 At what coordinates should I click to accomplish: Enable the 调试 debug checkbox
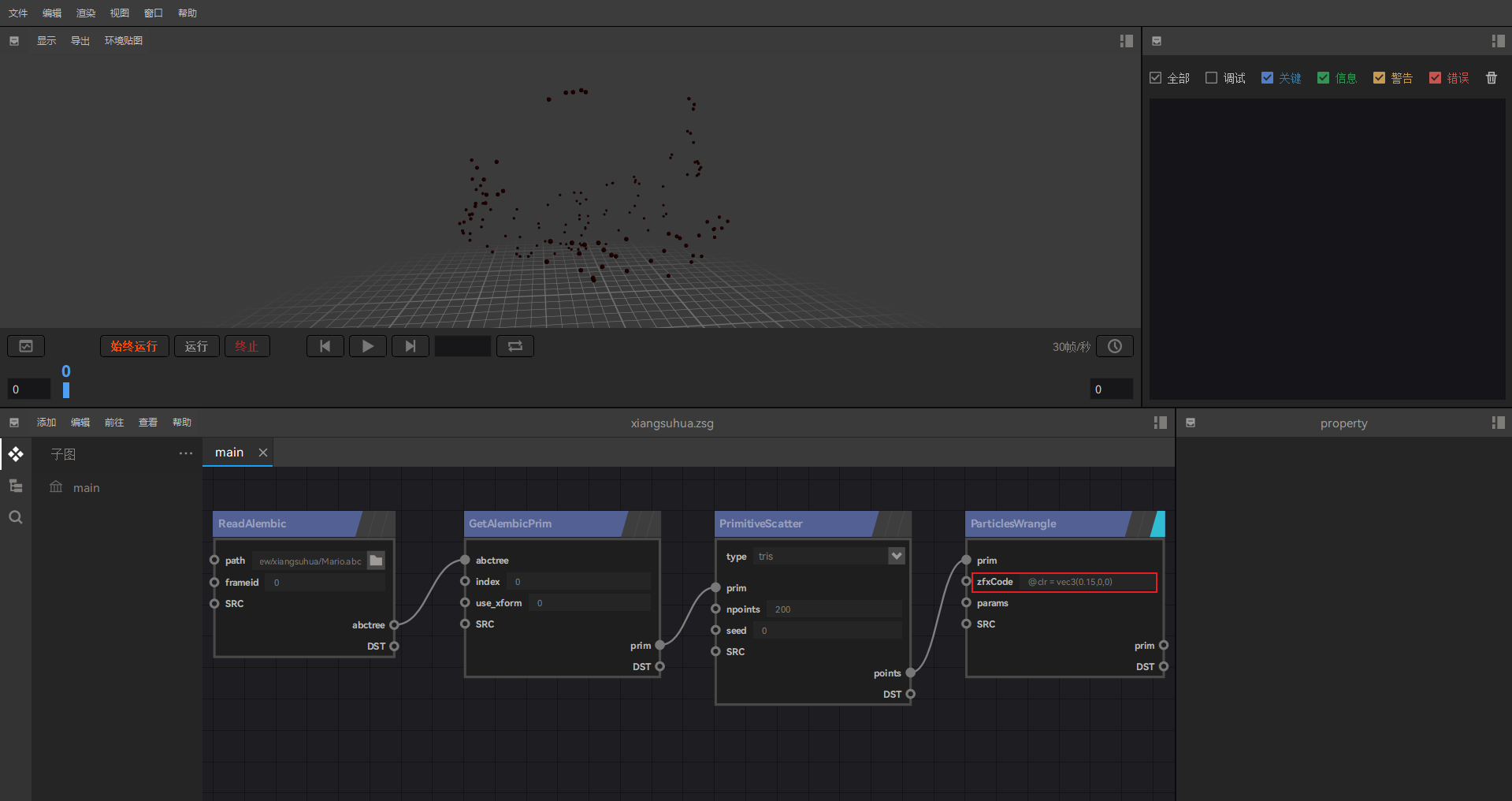pyautogui.click(x=1212, y=78)
